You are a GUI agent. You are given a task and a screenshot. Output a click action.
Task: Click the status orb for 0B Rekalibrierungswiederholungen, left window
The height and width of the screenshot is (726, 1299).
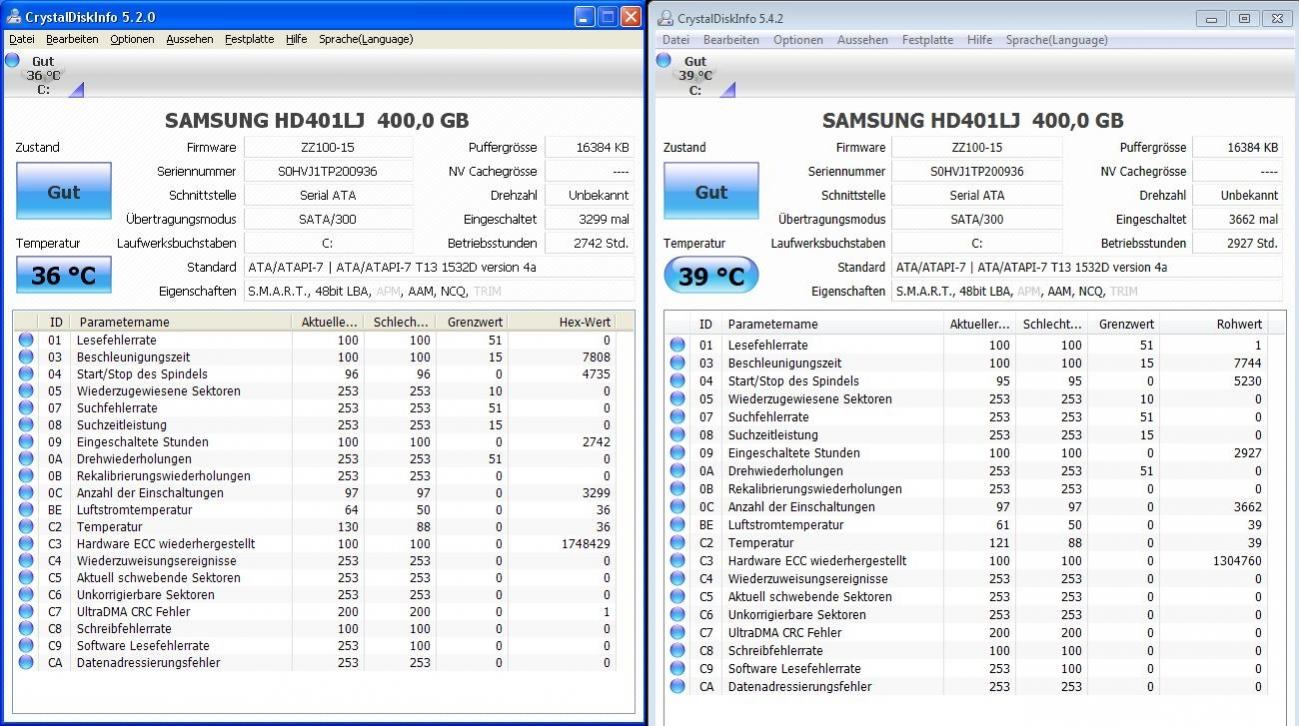(26, 476)
